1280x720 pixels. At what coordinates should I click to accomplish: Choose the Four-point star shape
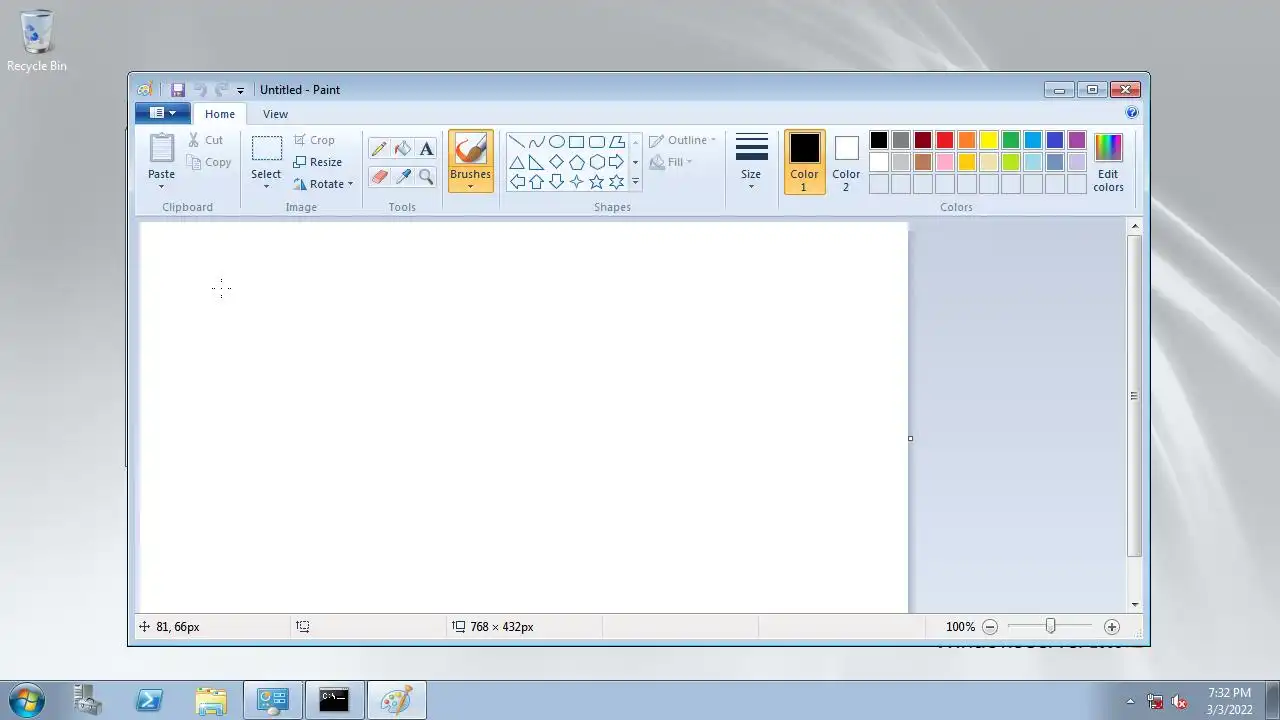click(x=577, y=182)
